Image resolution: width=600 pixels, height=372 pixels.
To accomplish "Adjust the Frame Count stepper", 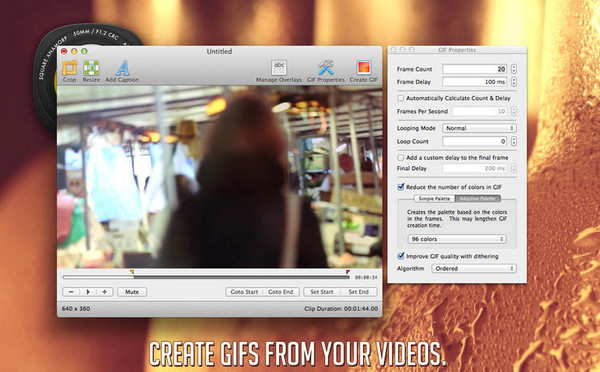I will coord(514,69).
